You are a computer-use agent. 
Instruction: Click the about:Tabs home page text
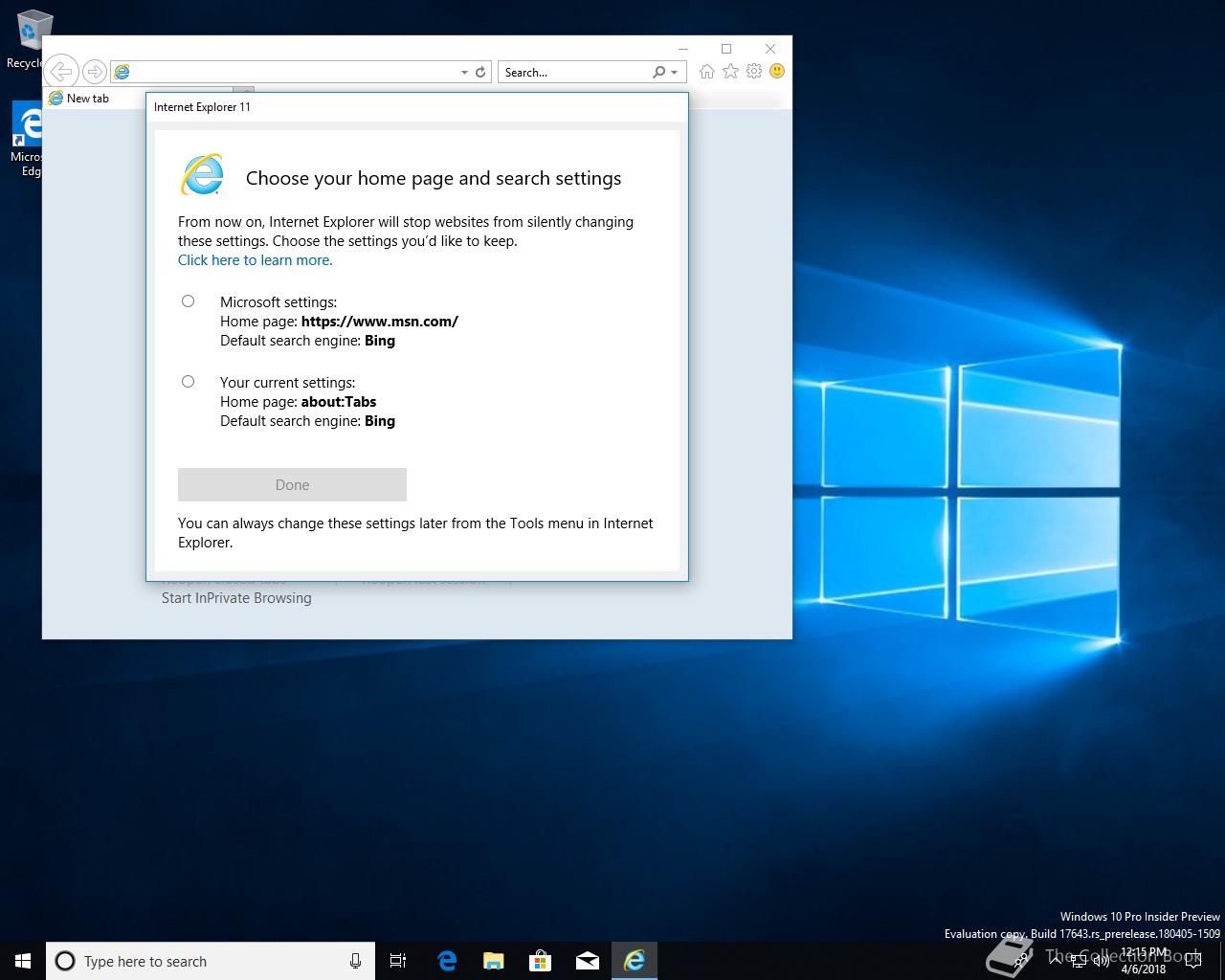click(x=339, y=402)
